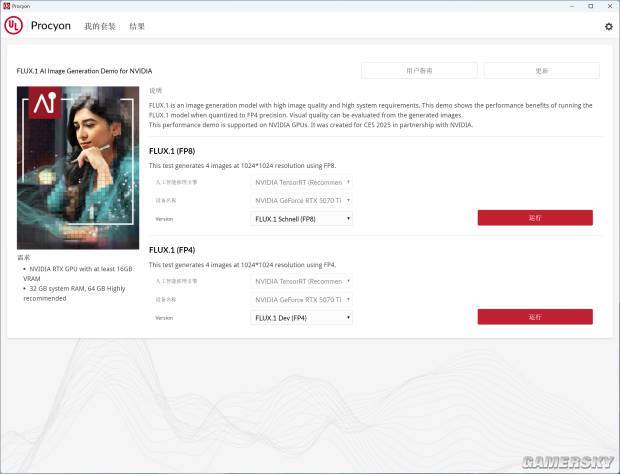The height and width of the screenshot is (474, 620).
Task: Click the 用户指南 button
Action: [x=419, y=71]
